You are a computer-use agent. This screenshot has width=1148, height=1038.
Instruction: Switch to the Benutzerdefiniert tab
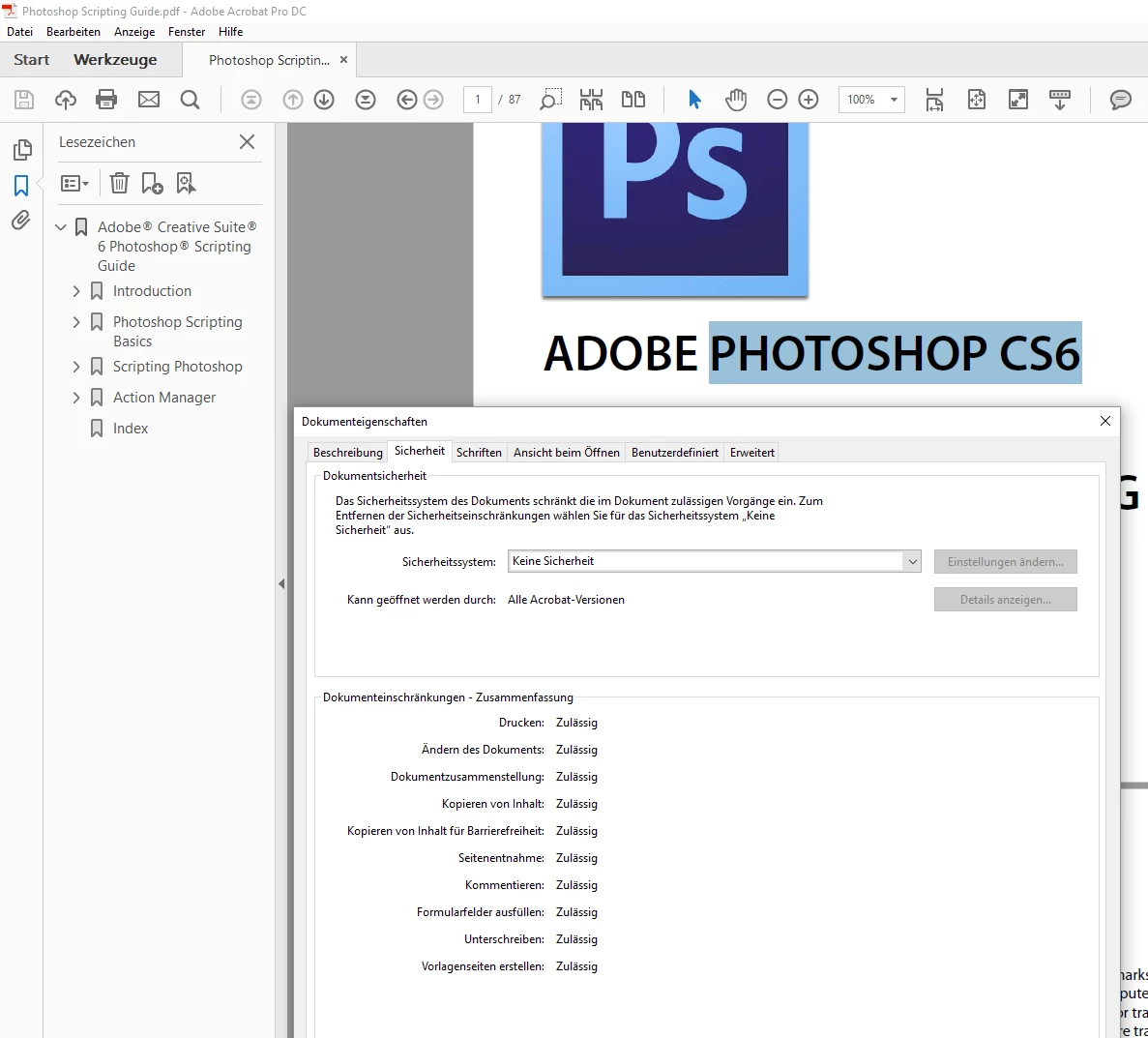point(675,453)
